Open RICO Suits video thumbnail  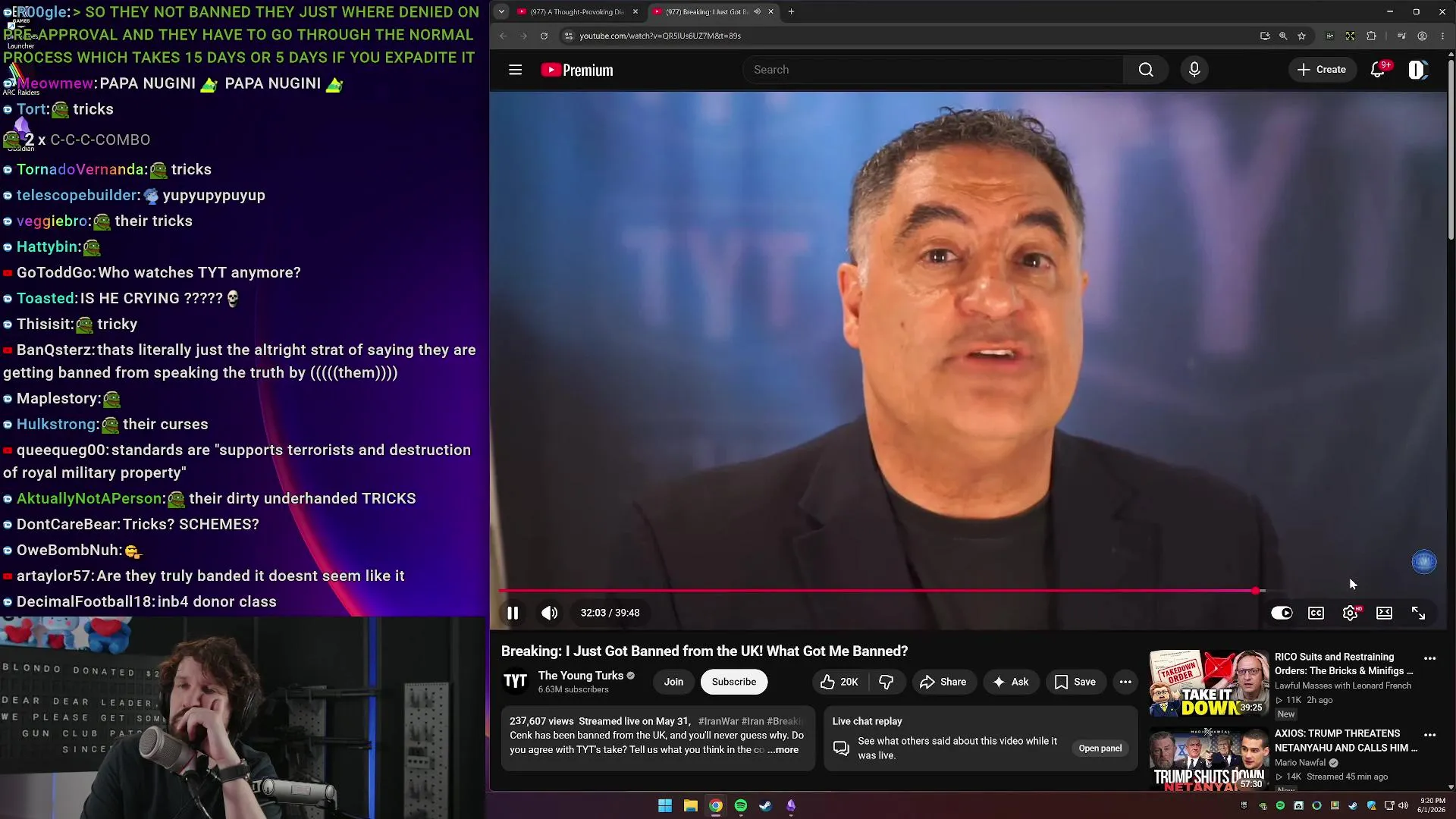tap(1209, 683)
